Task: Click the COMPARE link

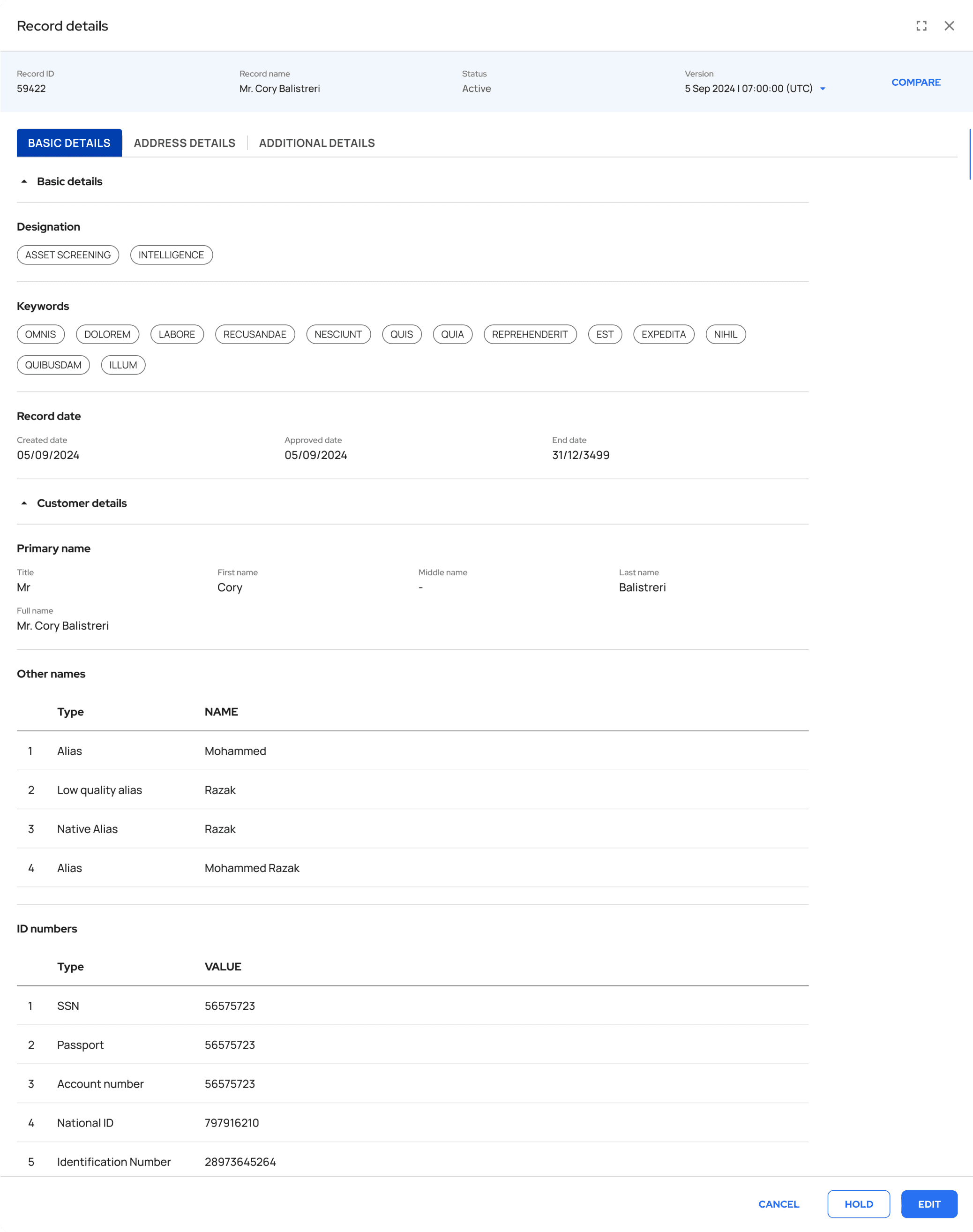Action: [x=915, y=82]
